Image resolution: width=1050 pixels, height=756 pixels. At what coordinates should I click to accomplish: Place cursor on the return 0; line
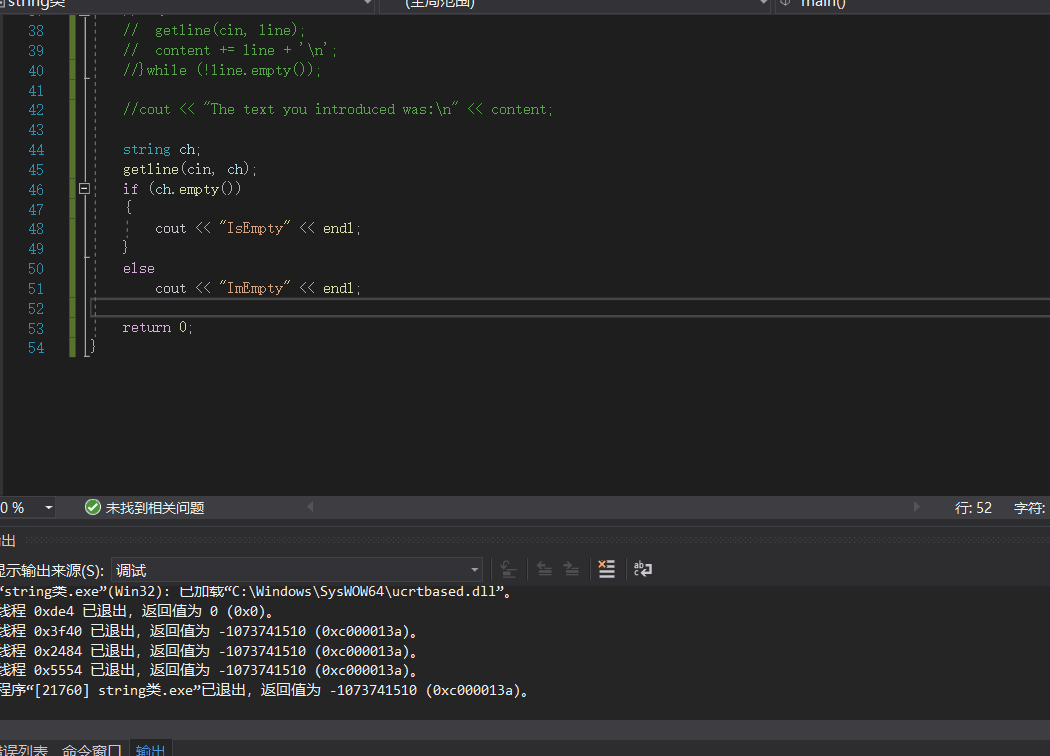click(158, 328)
